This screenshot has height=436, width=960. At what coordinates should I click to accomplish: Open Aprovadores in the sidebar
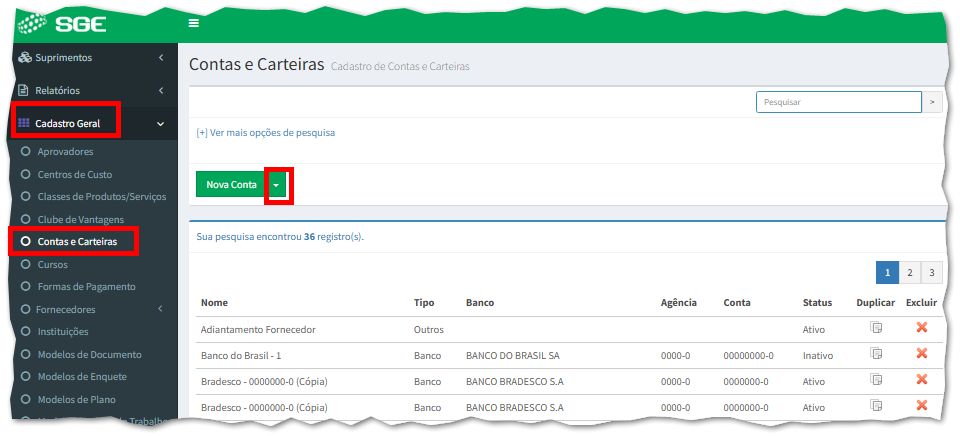(x=66, y=151)
